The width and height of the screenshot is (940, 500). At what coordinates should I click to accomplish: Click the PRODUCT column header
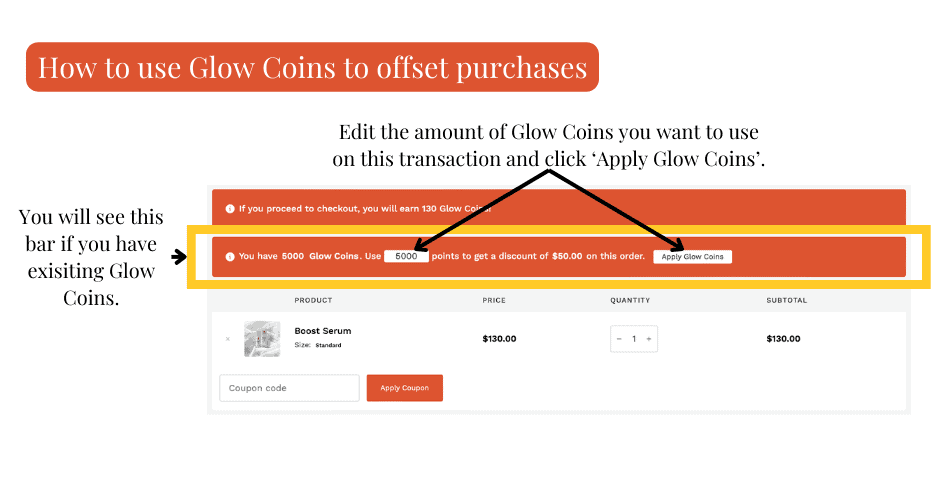click(x=313, y=300)
